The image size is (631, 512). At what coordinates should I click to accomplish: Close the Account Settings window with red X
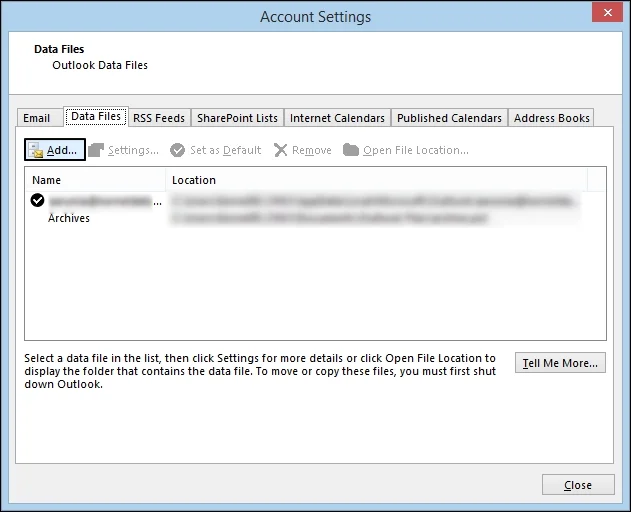point(608,12)
